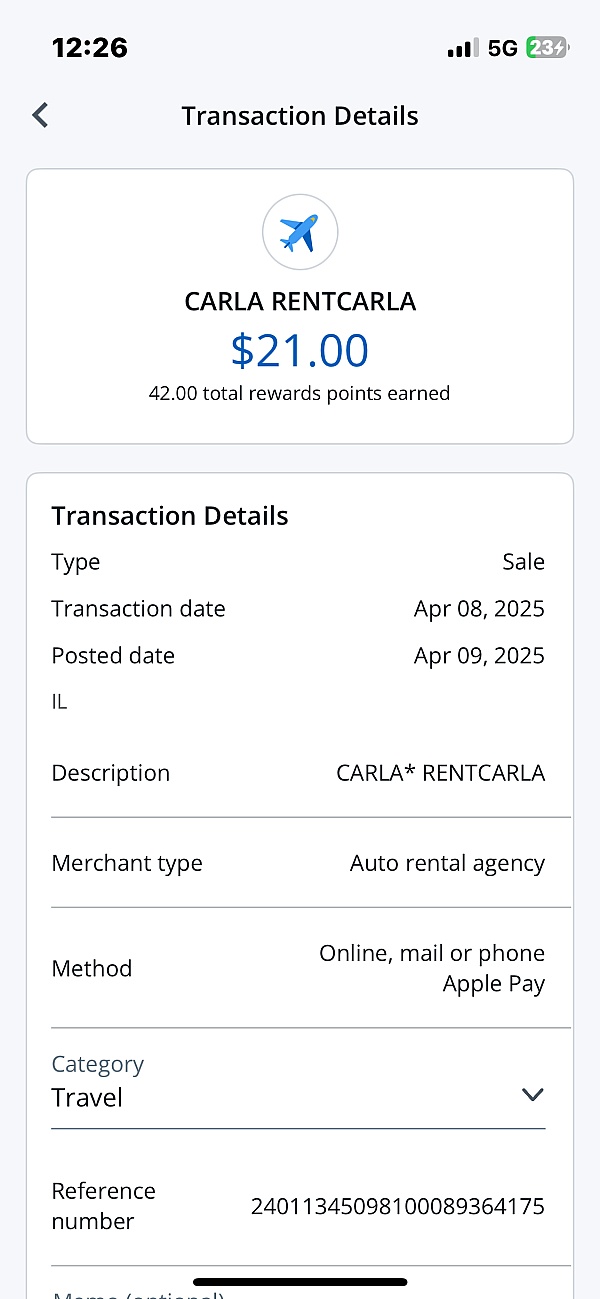This screenshot has height=1299, width=600.
Task: Tap the Memo (optional) field
Action: click(298, 1290)
